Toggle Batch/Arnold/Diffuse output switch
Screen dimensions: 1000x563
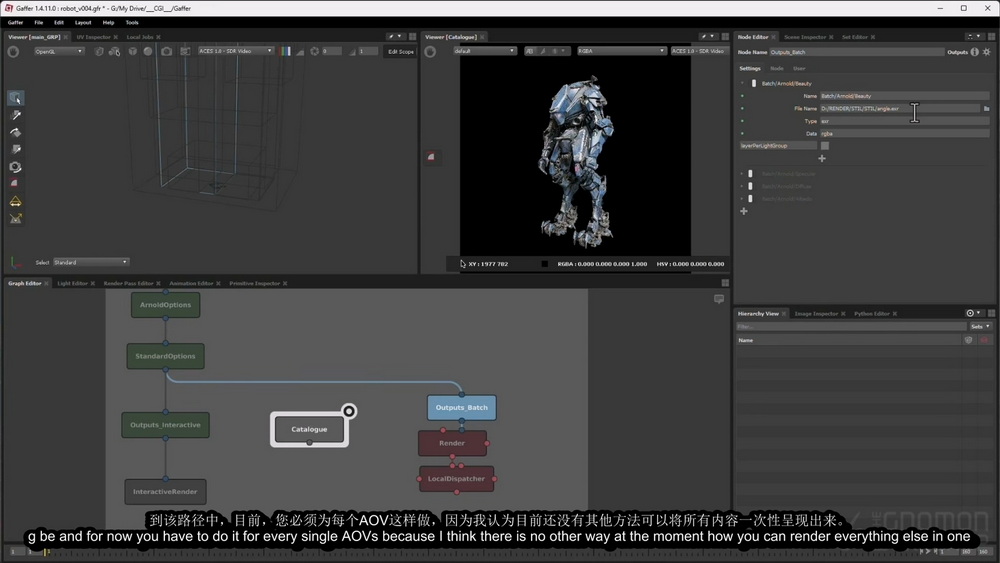click(751, 186)
